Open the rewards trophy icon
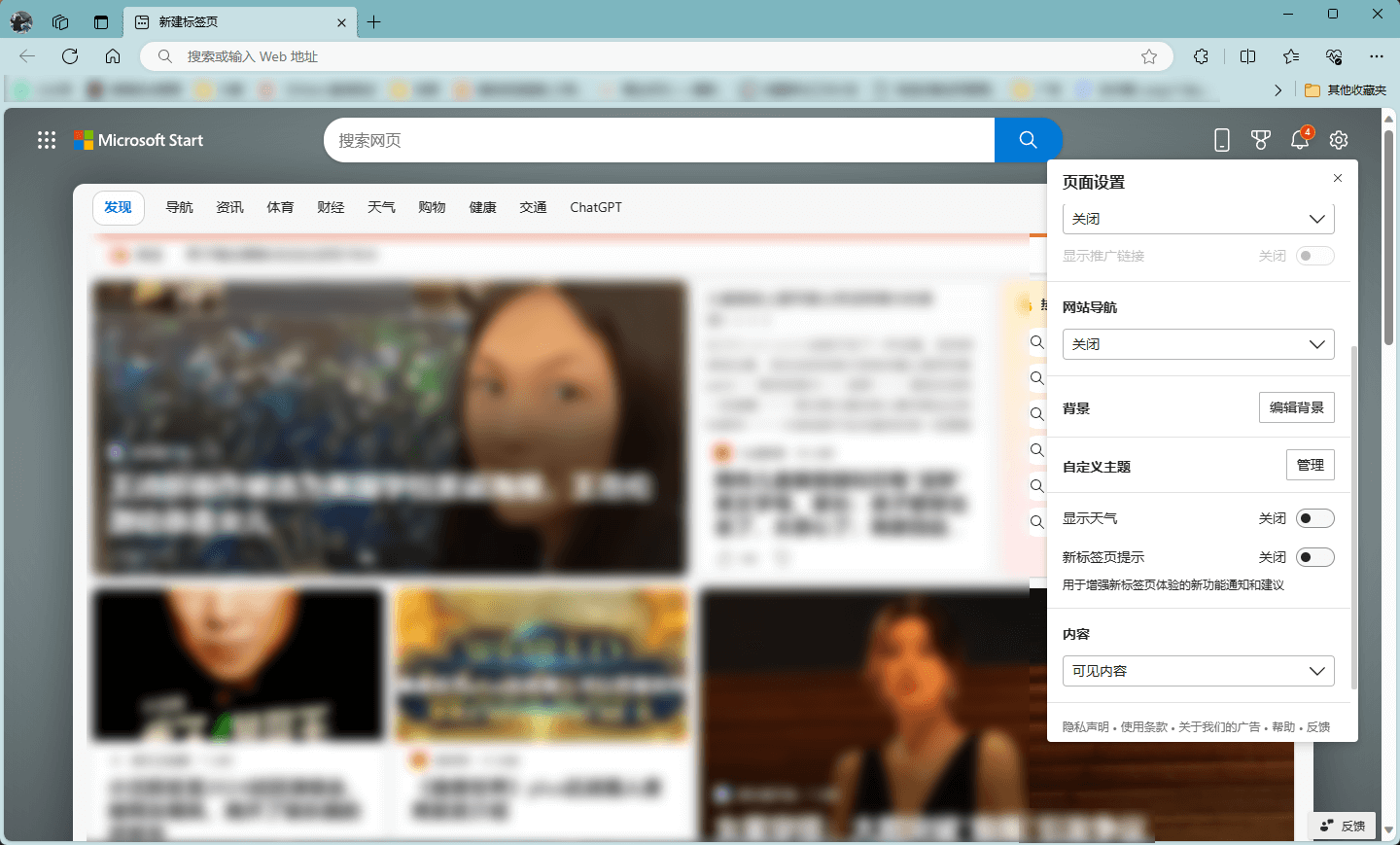This screenshot has height=845, width=1400. [1261, 140]
